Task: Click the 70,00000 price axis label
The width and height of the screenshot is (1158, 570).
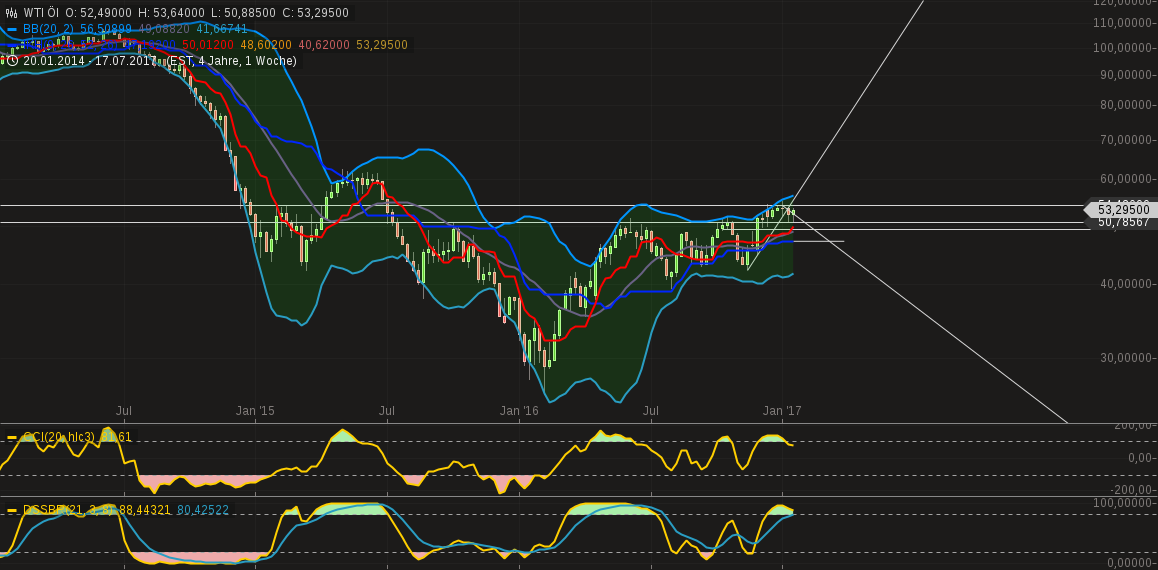Action: click(x=1125, y=140)
